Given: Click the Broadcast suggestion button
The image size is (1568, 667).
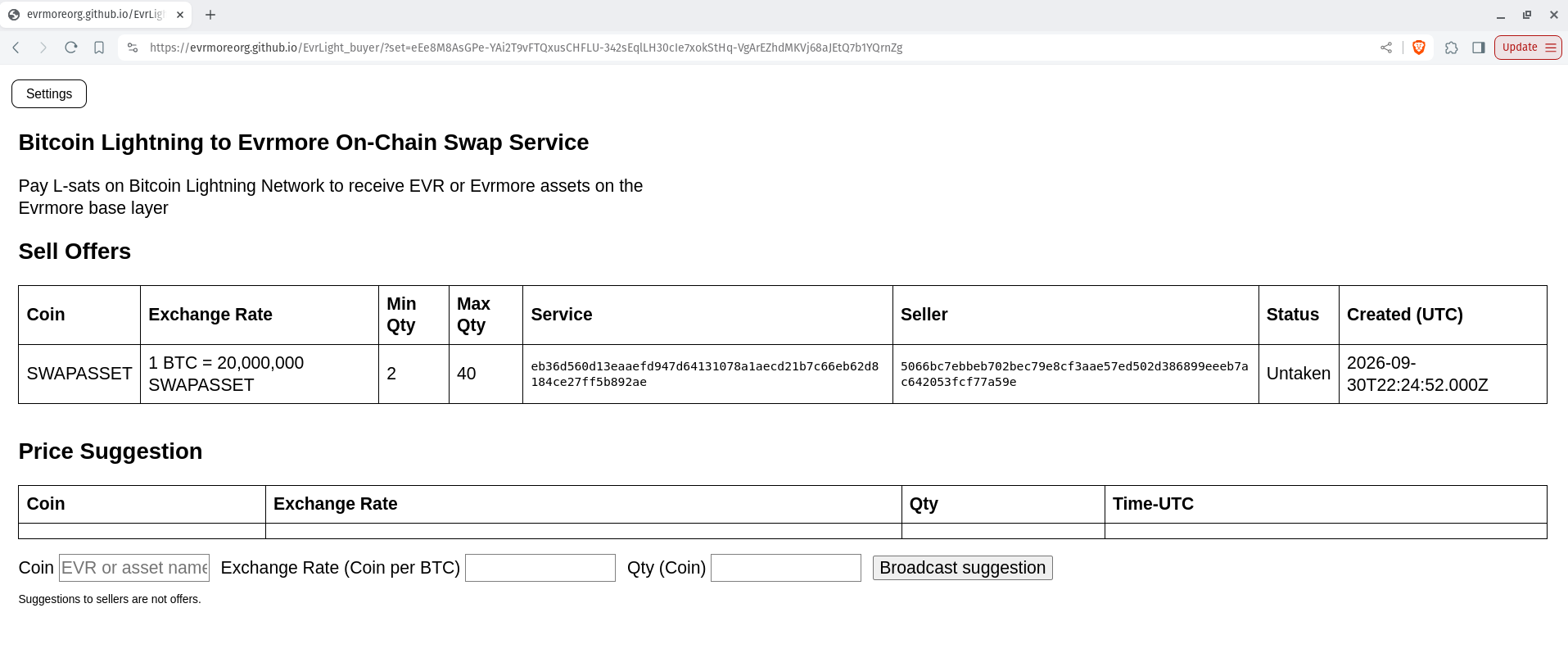Looking at the screenshot, I should click(963, 568).
